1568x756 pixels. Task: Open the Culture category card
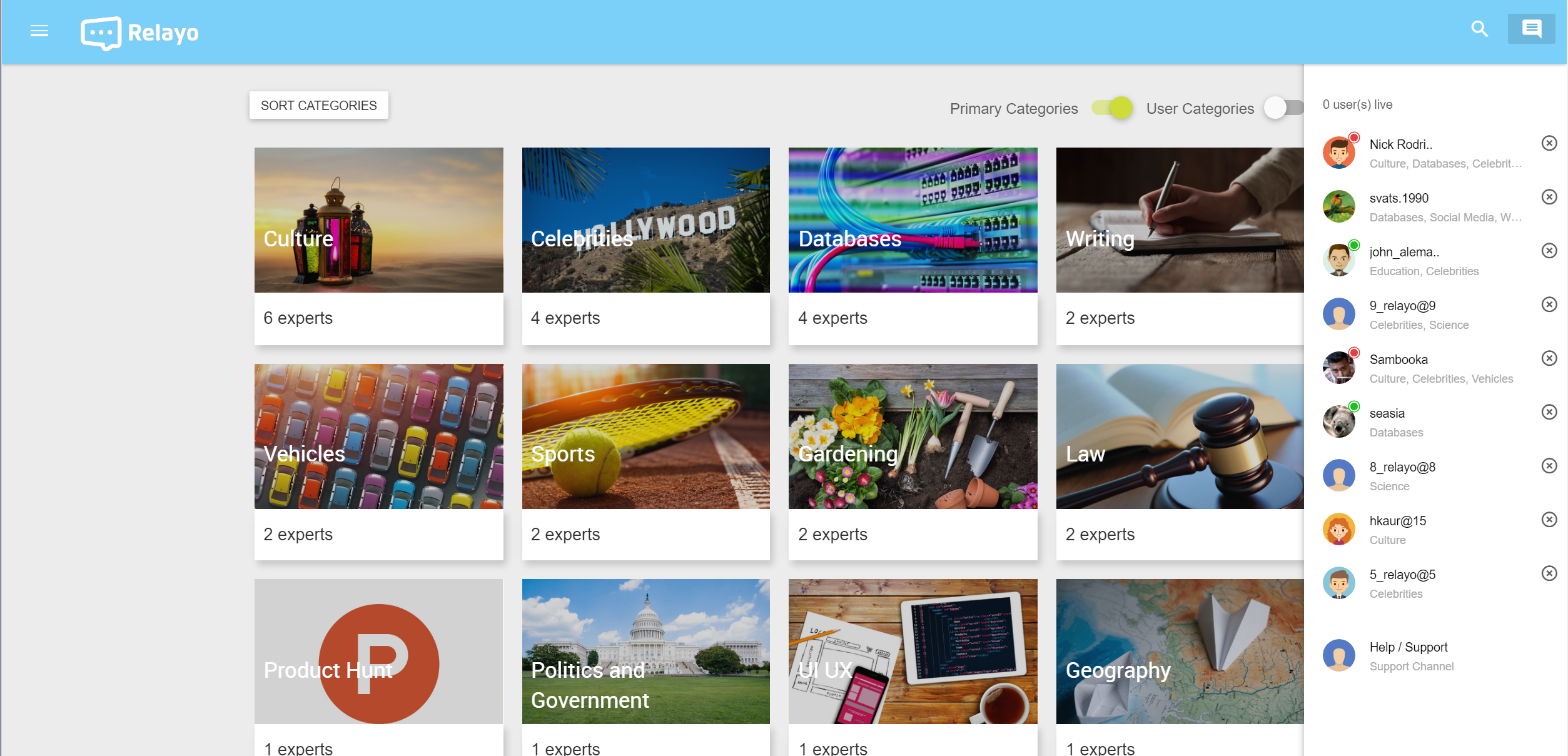378,246
